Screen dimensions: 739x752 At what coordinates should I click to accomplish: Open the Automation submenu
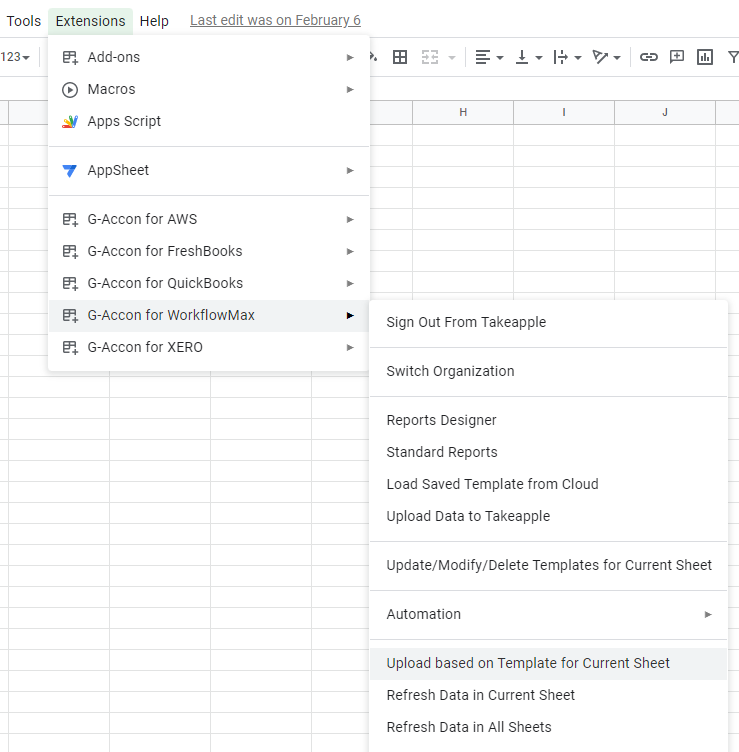(549, 614)
